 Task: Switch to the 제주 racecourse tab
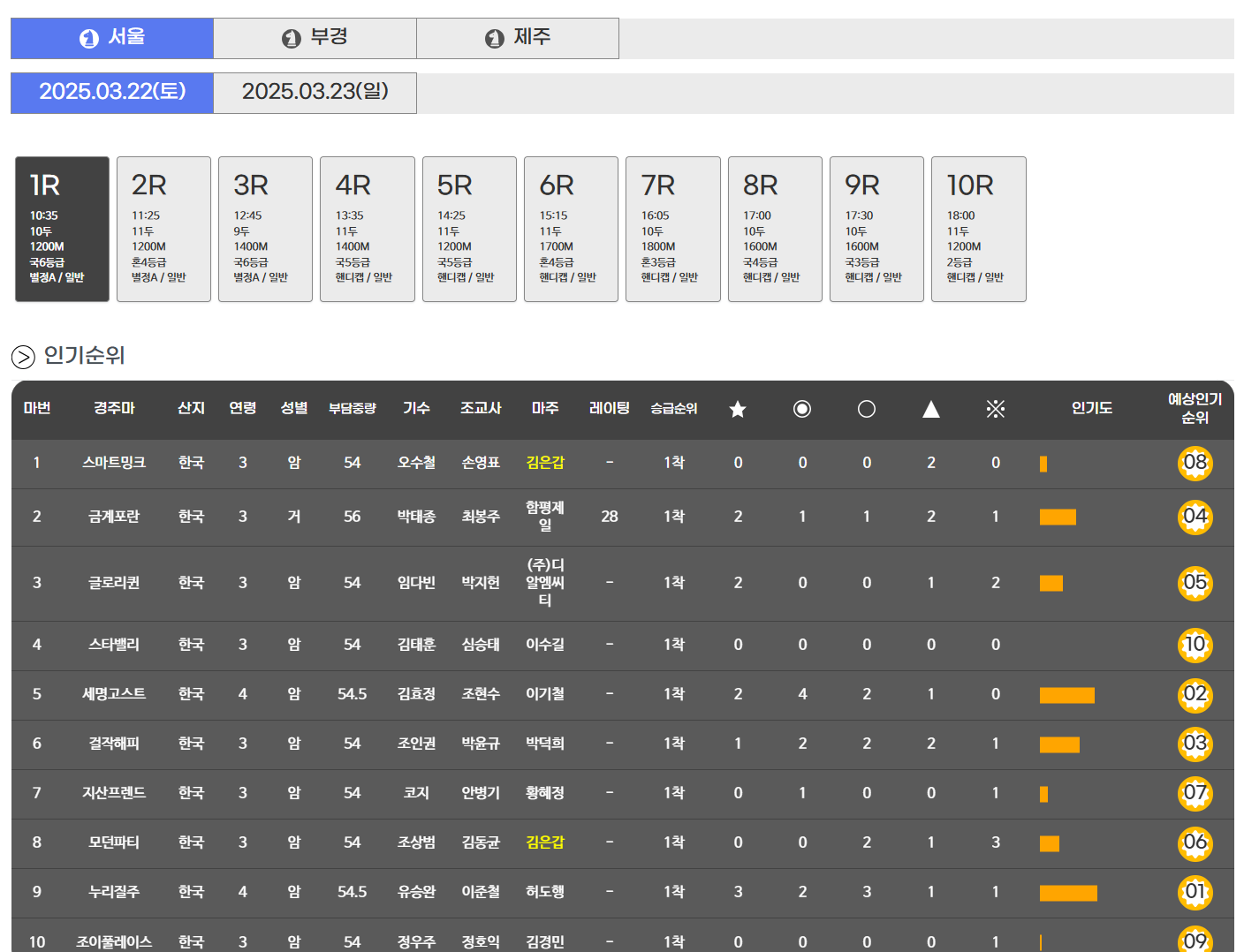coord(518,38)
